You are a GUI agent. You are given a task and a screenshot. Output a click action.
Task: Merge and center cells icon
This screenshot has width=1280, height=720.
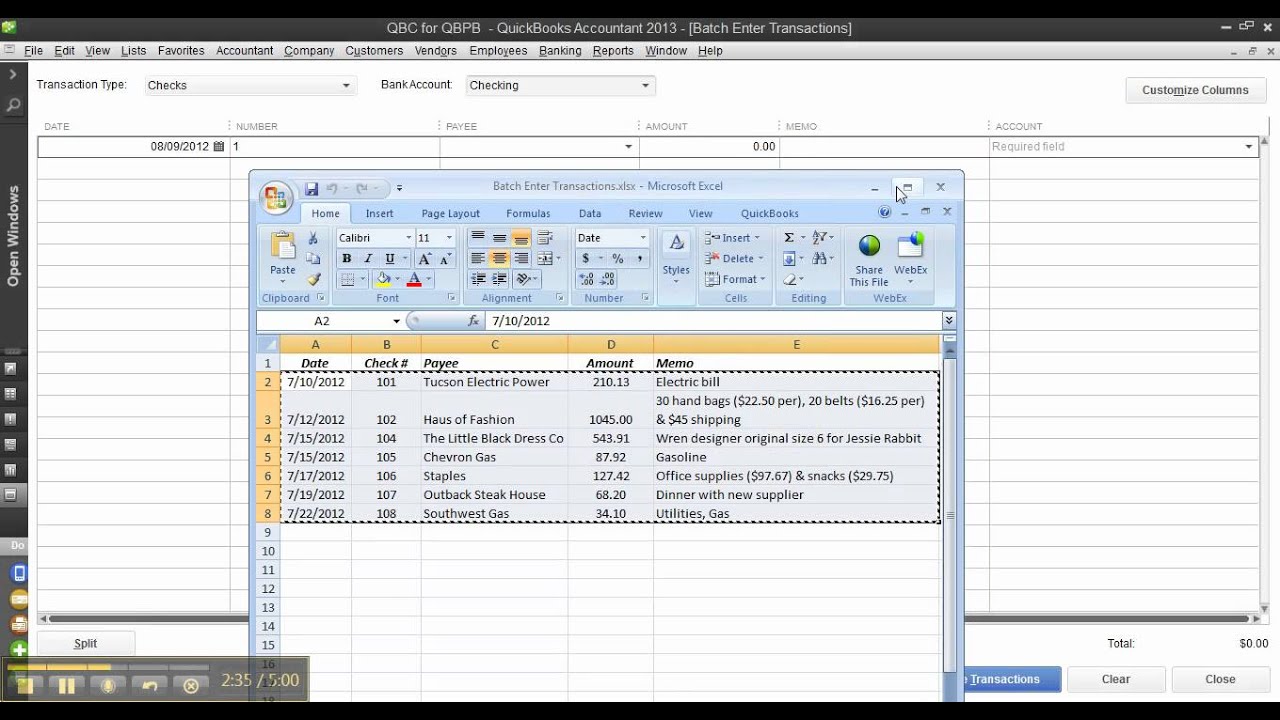(x=544, y=259)
